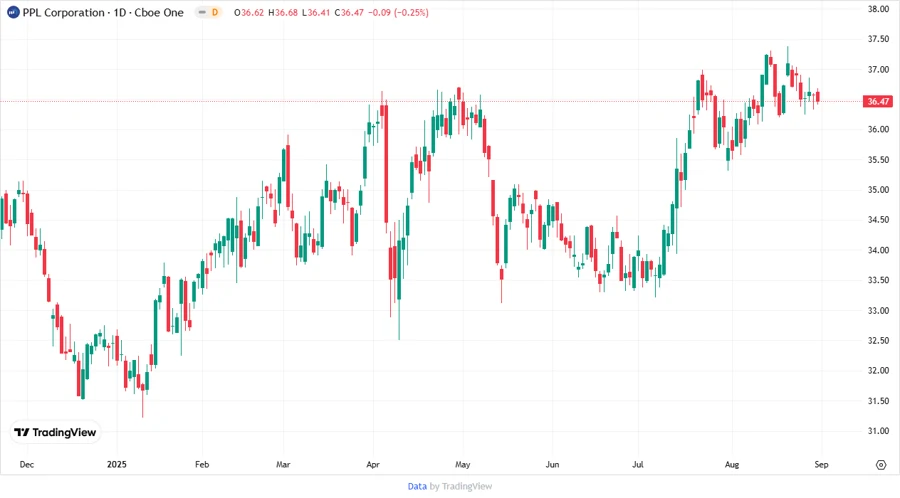
Task: Click the 34.00 price scale label
Action: tap(878, 250)
